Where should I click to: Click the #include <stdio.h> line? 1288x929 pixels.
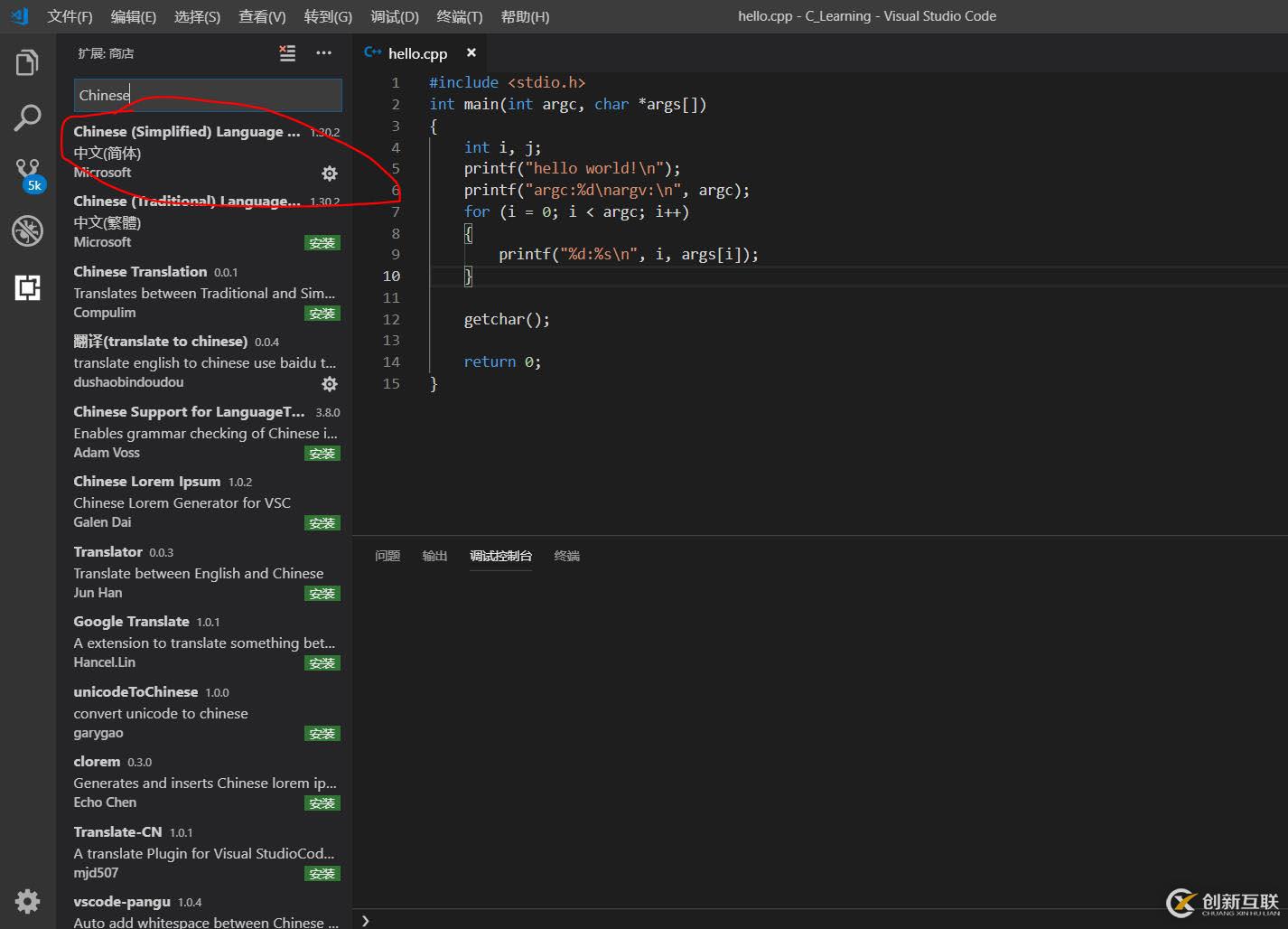tap(507, 82)
